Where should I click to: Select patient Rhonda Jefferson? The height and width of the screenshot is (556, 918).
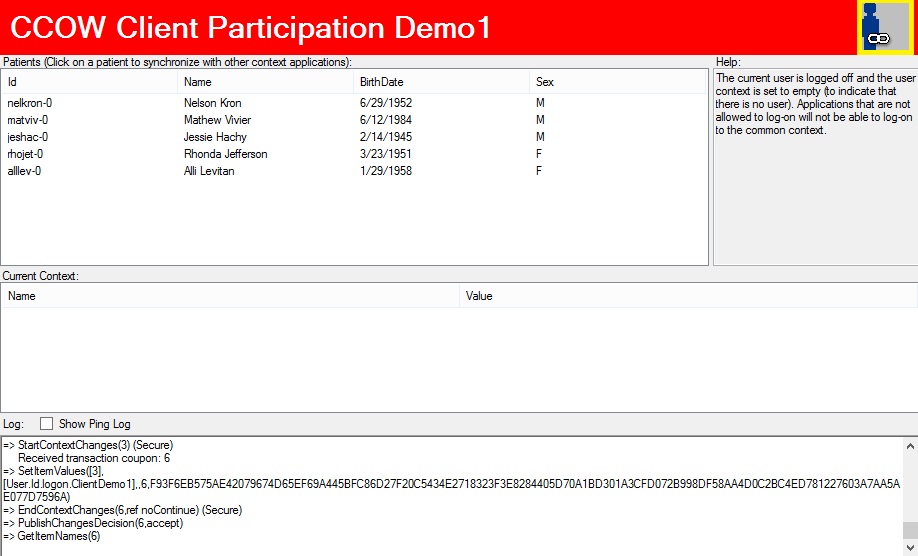(225, 154)
